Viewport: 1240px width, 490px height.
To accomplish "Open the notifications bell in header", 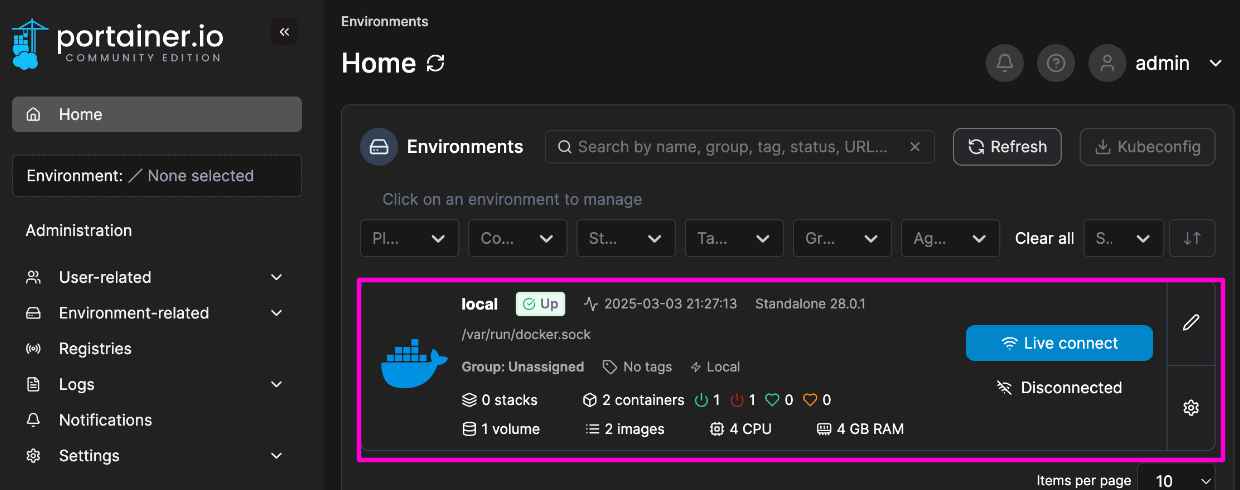I will point(1005,63).
